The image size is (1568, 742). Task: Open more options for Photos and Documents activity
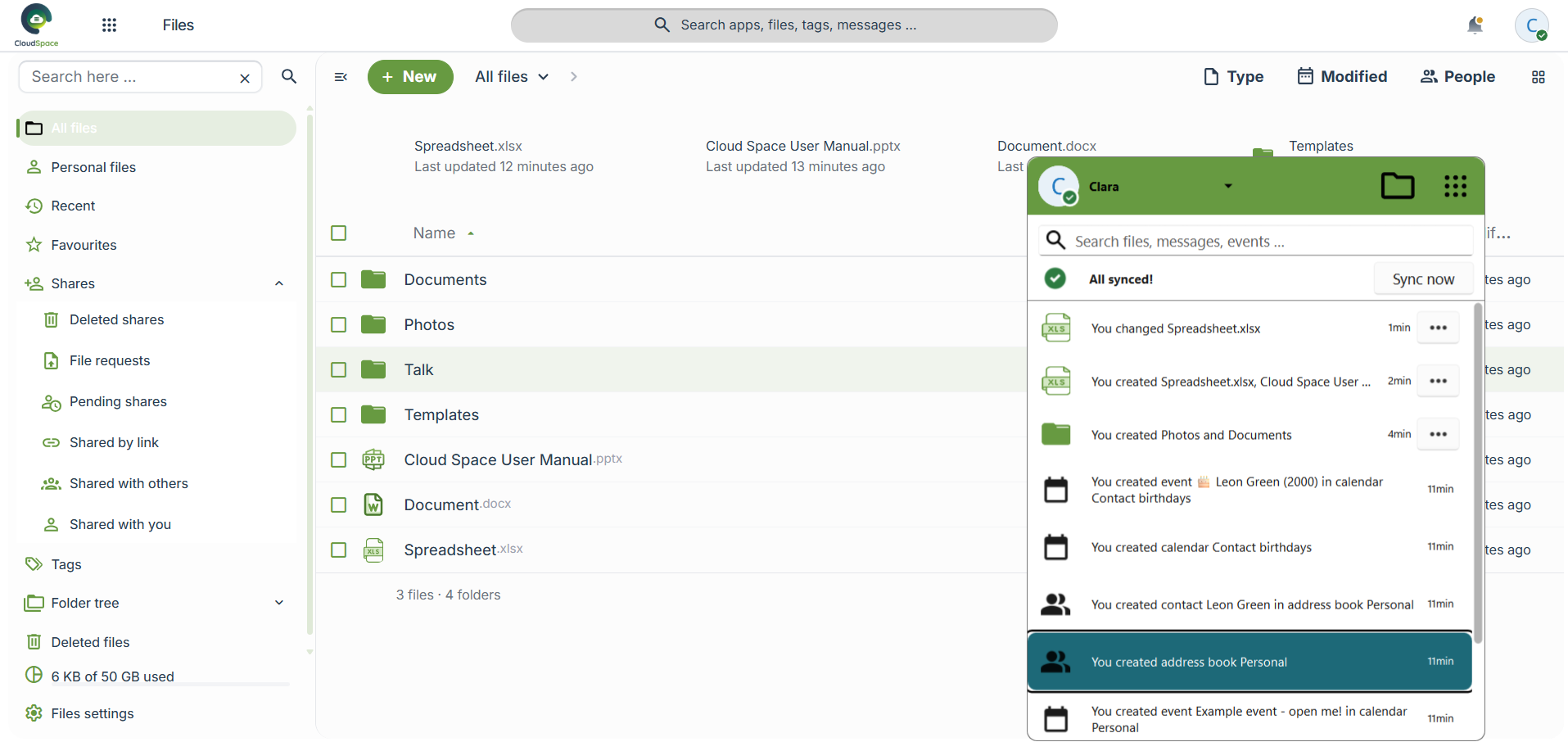coord(1438,434)
